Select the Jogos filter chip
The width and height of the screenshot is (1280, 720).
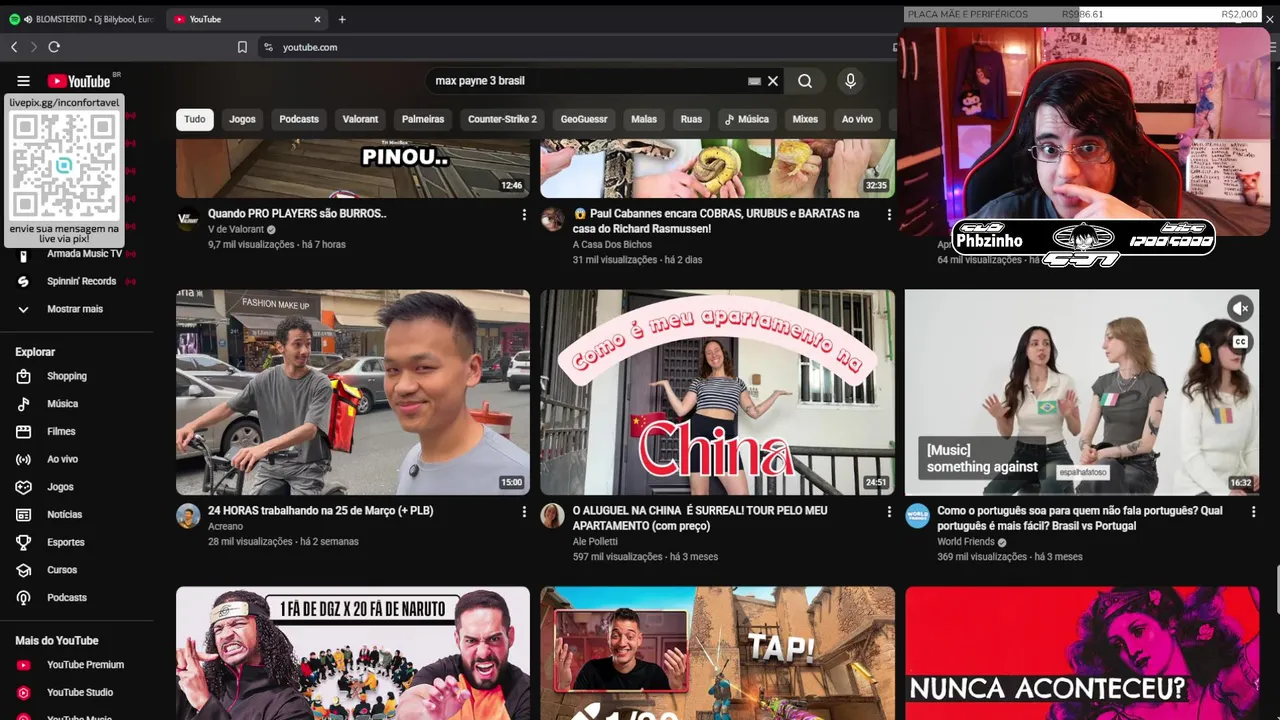click(x=242, y=119)
